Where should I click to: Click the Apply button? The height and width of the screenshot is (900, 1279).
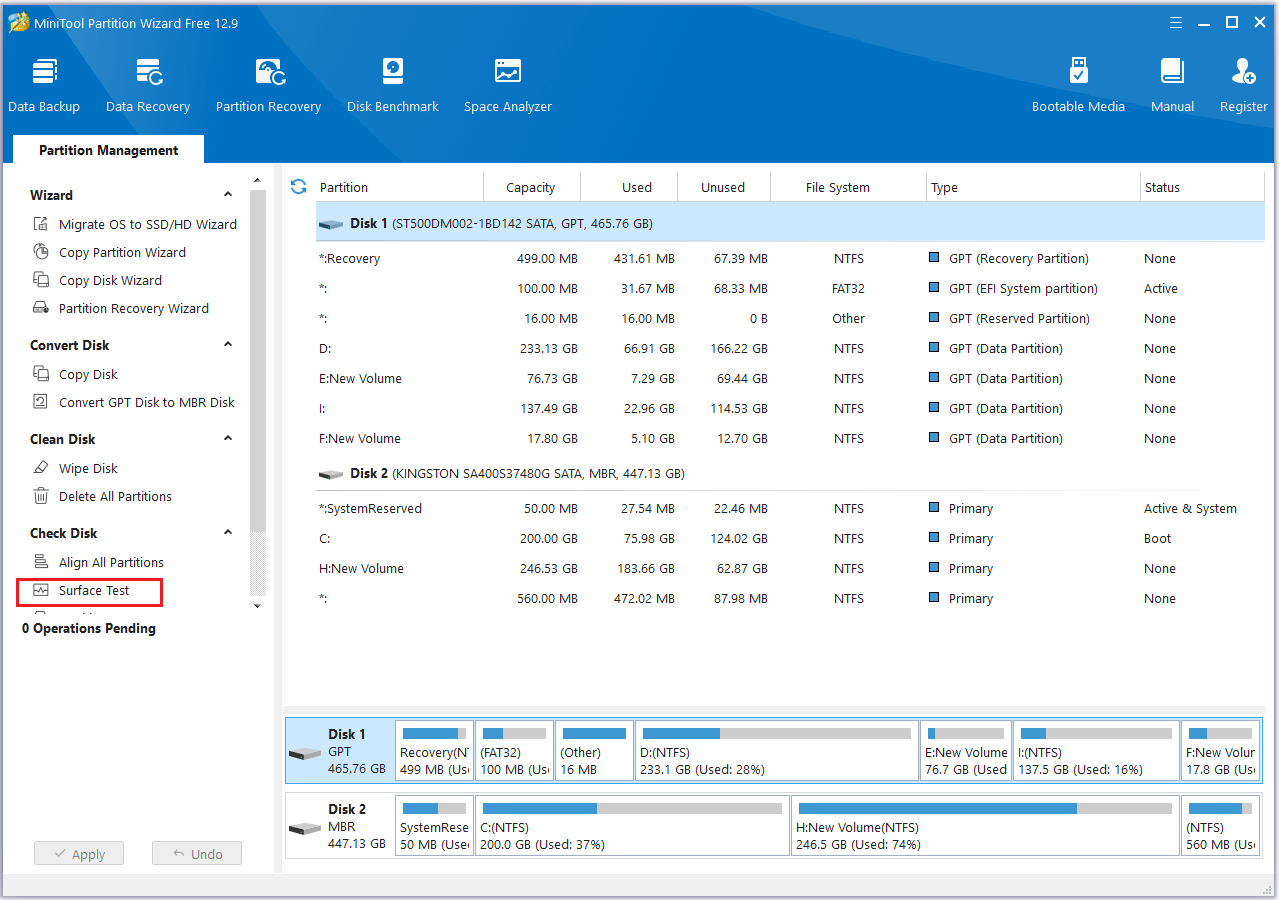[x=78, y=854]
